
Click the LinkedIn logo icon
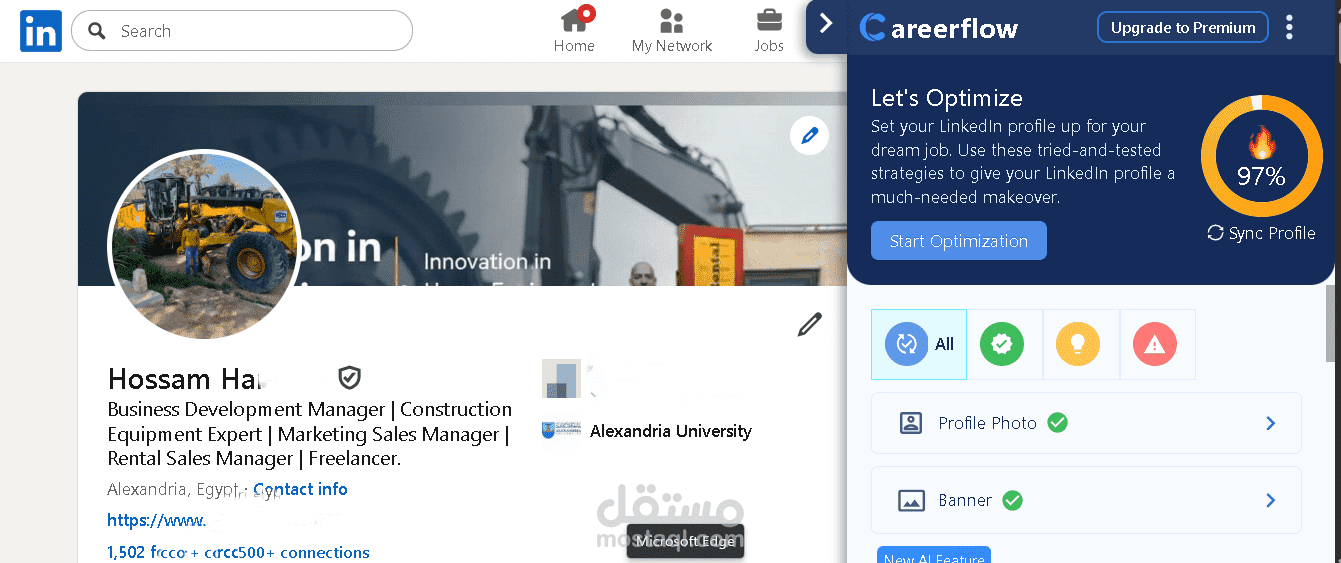[41, 31]
